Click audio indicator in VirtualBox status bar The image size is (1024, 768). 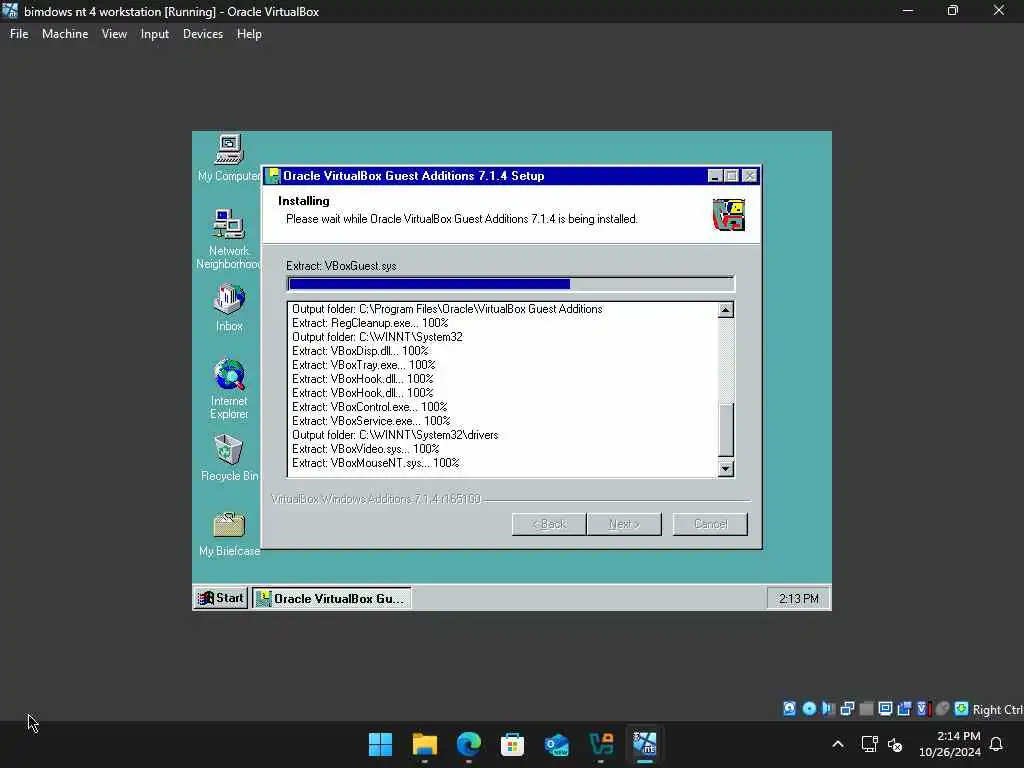[x=828, y=709]
